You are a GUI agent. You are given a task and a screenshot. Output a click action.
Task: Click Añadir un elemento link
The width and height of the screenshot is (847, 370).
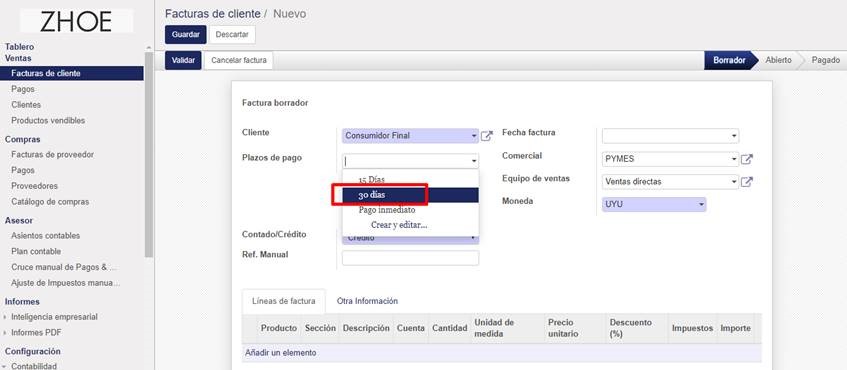pyautogui.click(x=280, y=353)
